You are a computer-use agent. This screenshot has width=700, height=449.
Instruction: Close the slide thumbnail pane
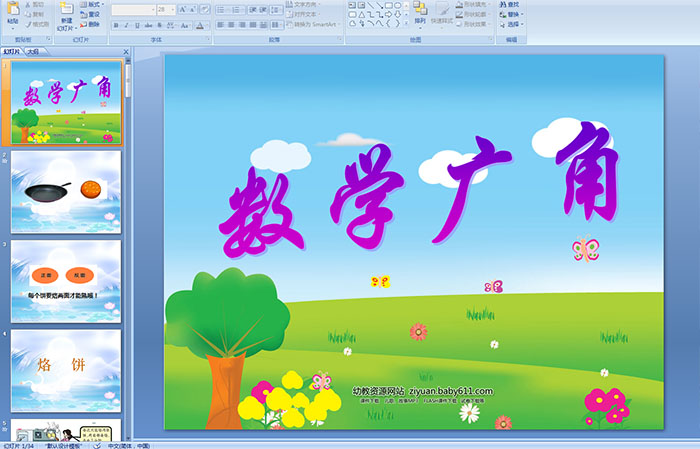click(126, 52)
